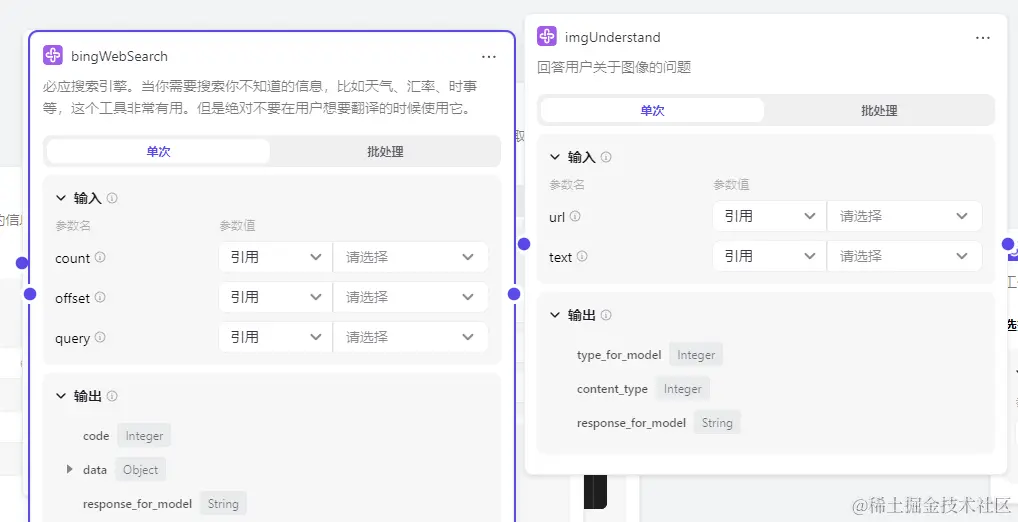Open the bingWebSearch node more options menu
Image resolution: width=1018 pixels, height=522 pixels.
point(489,57)
